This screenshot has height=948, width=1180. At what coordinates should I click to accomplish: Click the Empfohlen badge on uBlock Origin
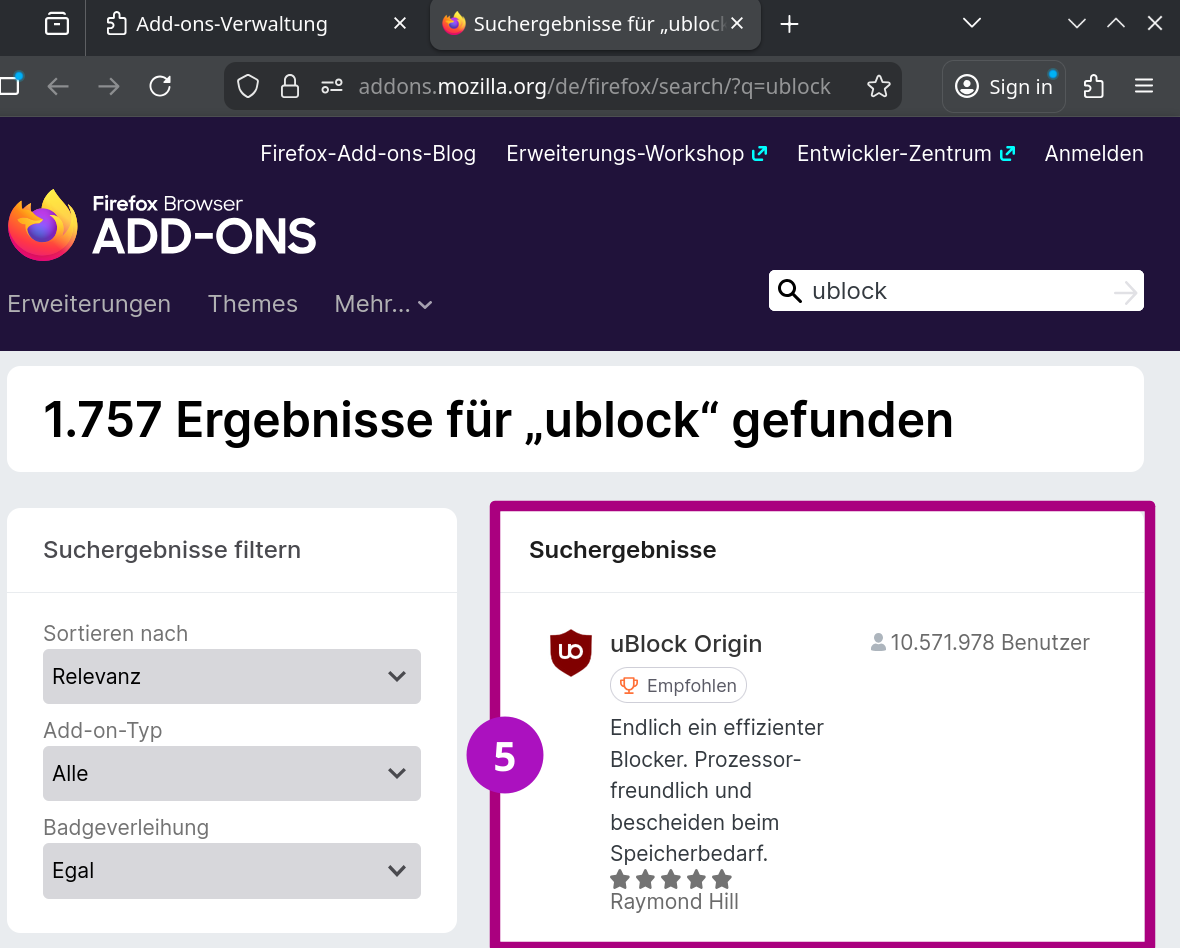point(678,685)
